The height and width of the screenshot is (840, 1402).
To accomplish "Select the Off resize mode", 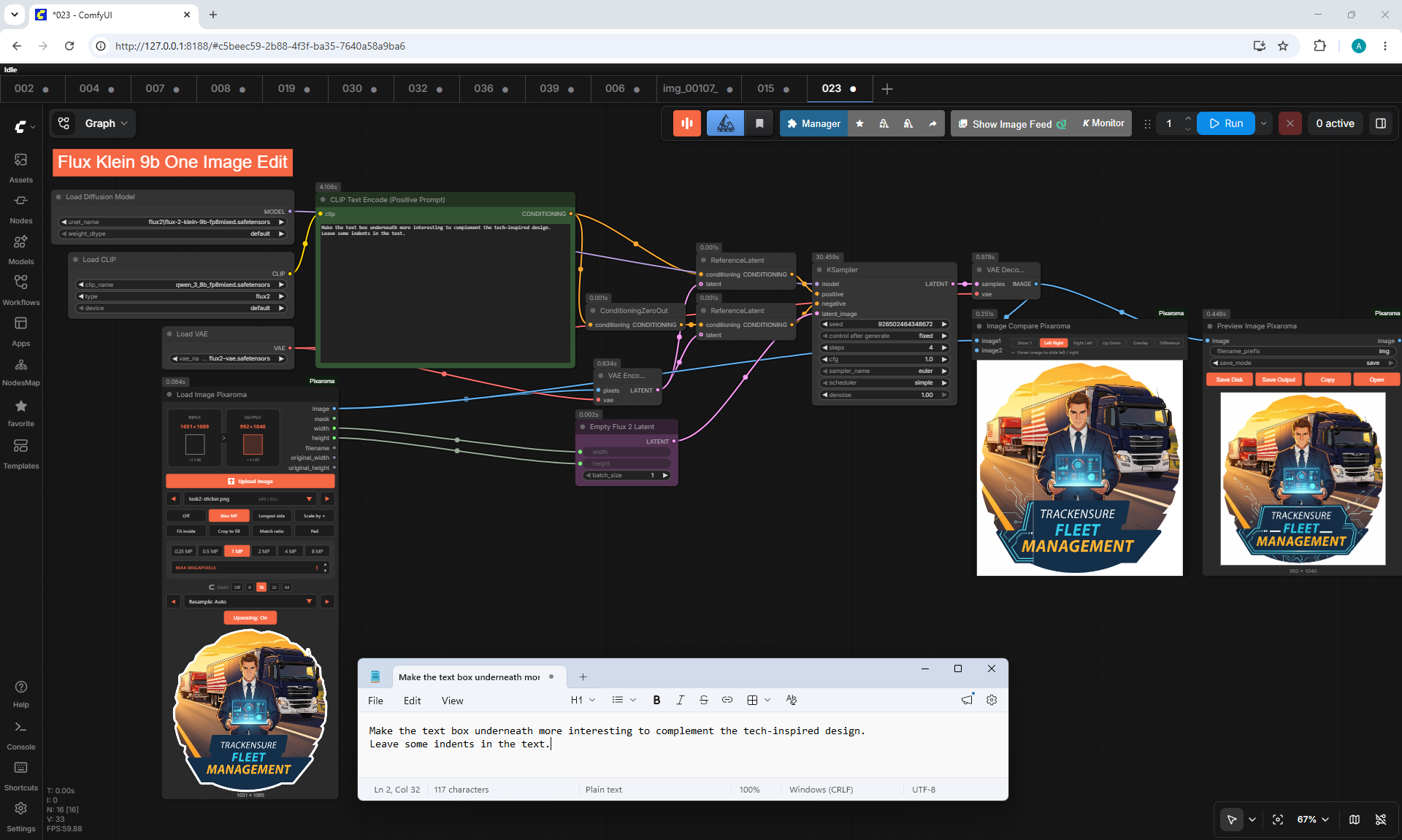I will point(186,516).
